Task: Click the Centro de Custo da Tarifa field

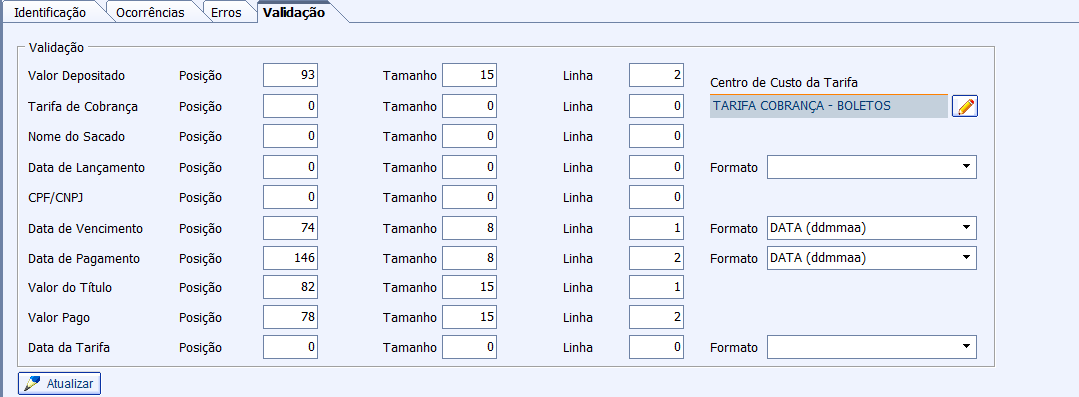Action: 829,106
